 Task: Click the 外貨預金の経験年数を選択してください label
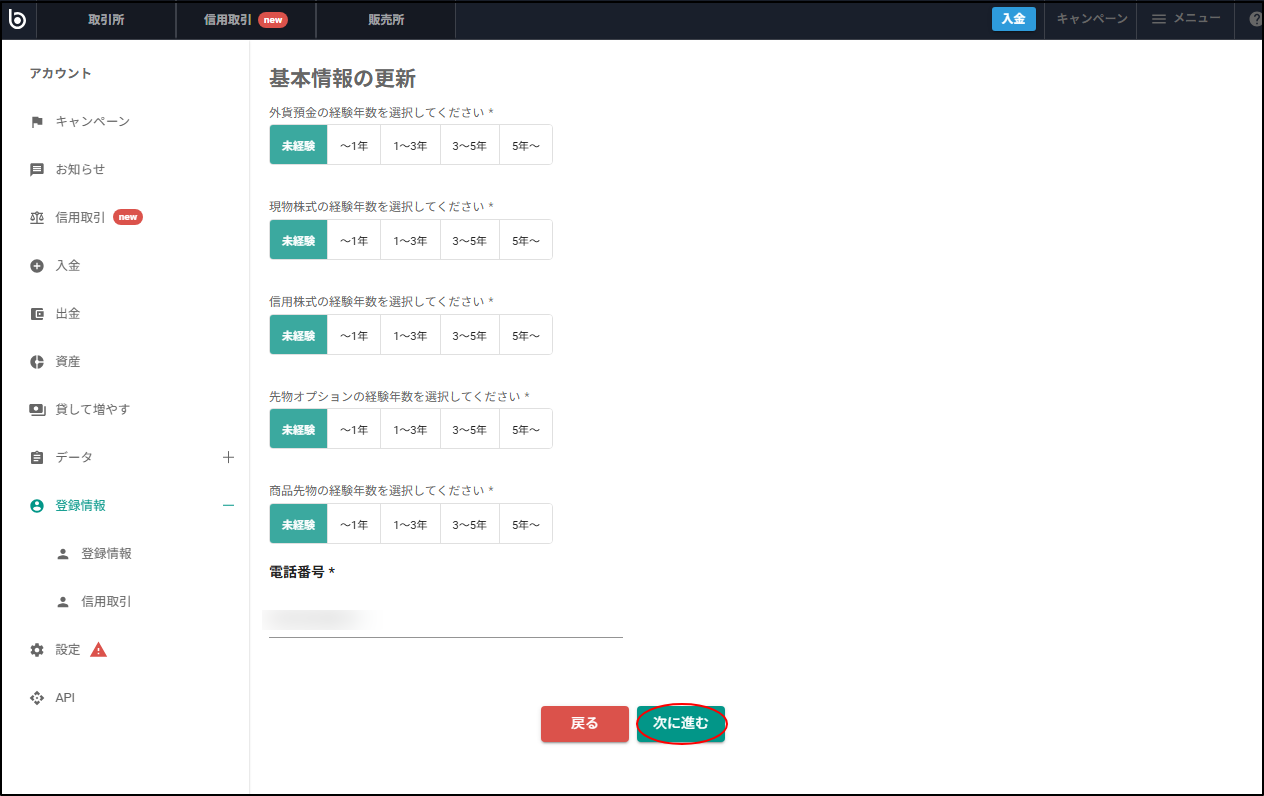(x=381, y=112)
